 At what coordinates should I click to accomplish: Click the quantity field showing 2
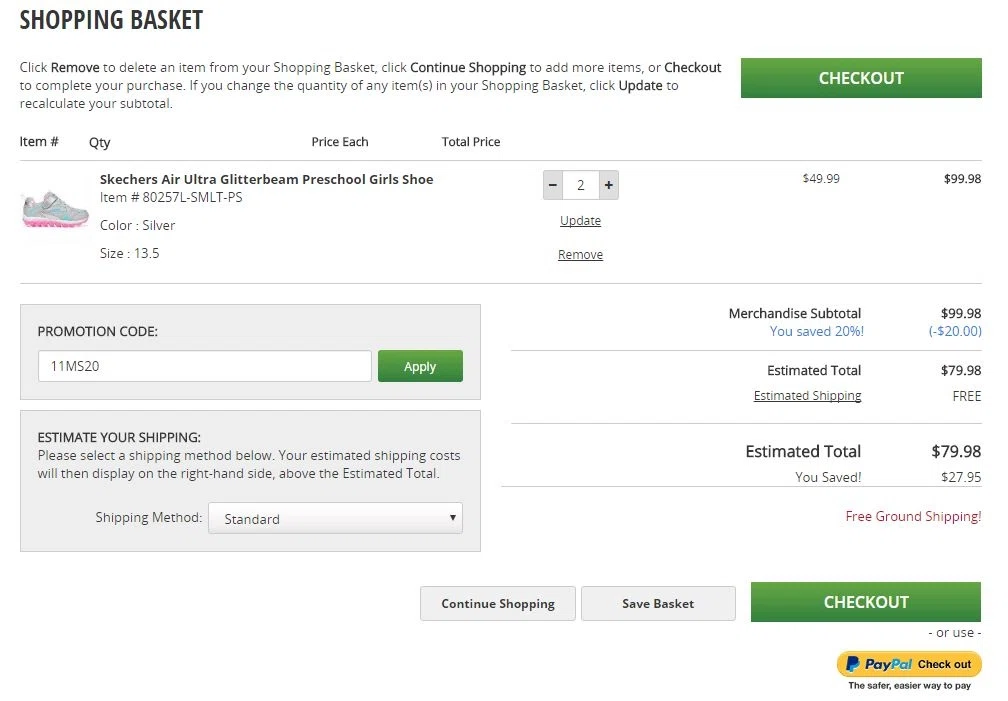tap(580, 185)
